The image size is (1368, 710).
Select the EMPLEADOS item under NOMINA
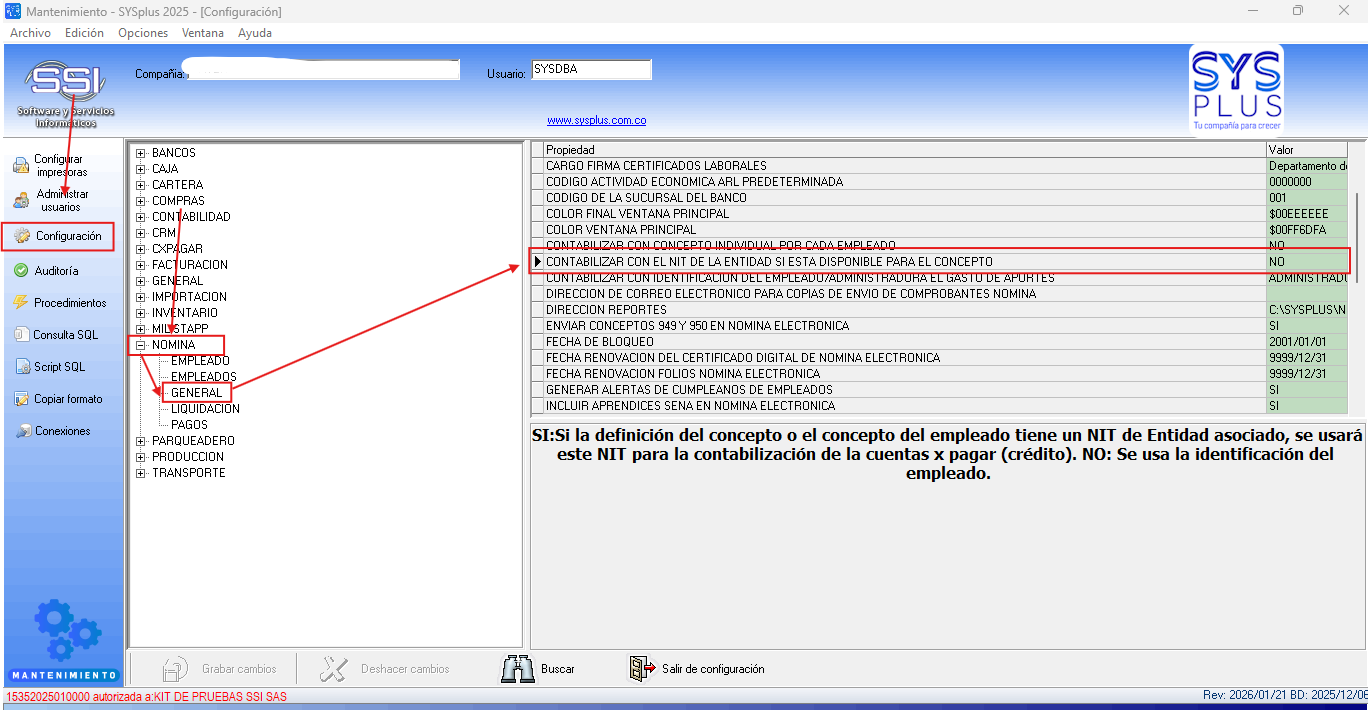coord(204,377)
